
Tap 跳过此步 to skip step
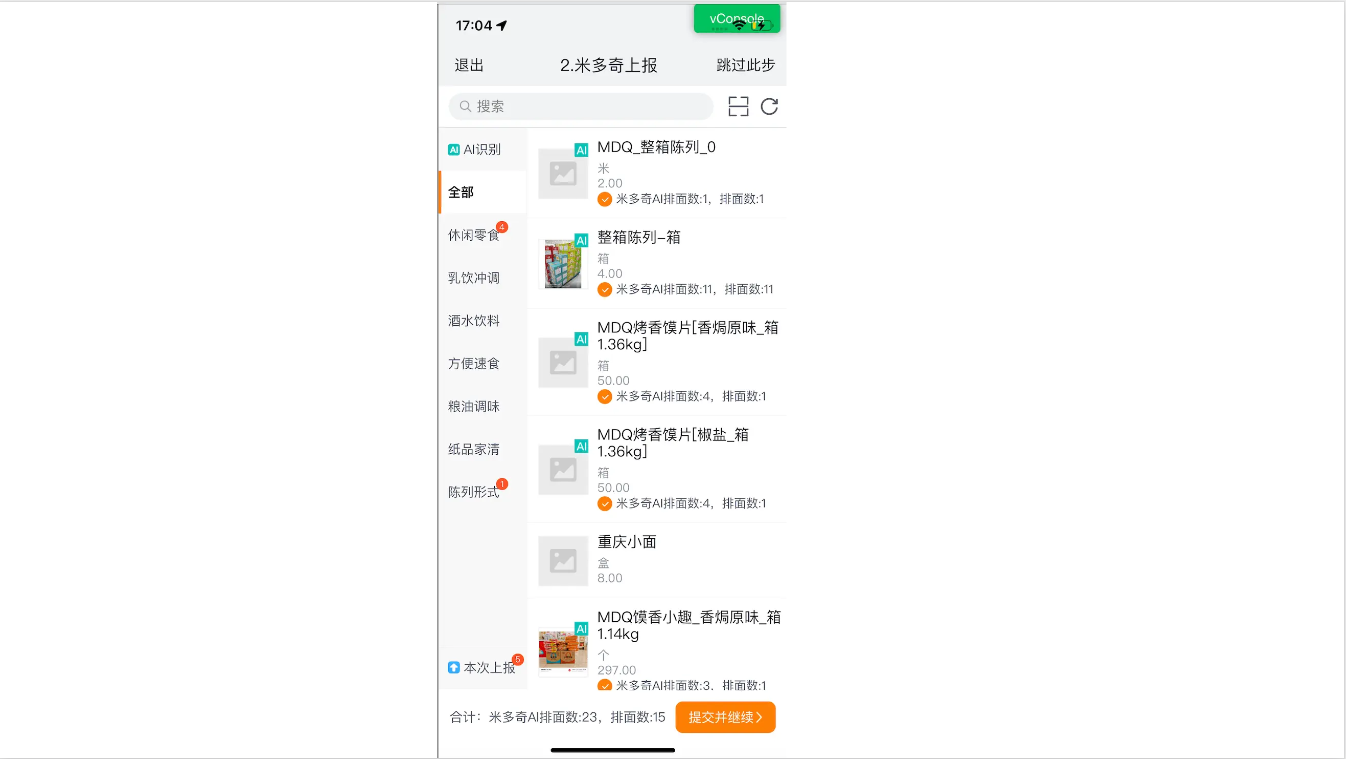[746, 65]
